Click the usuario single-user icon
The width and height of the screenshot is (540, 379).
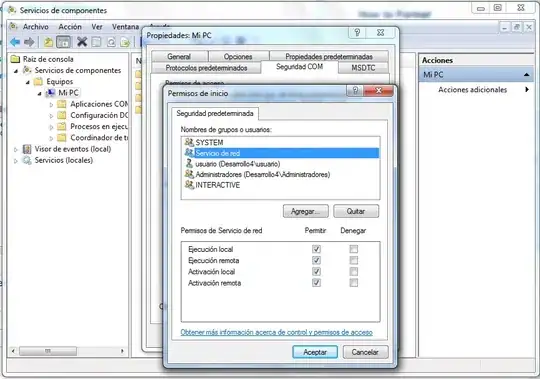click(x=189, y=163)
